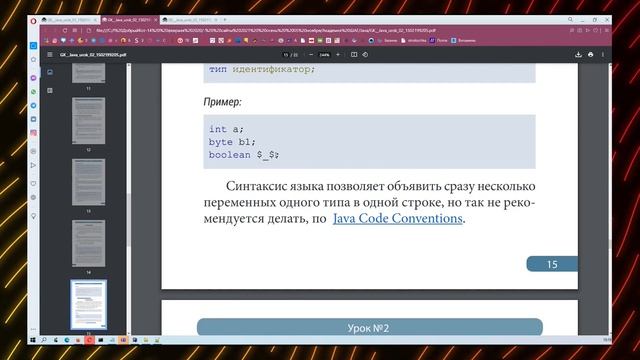Screen dimensions: 640x360
Task: Print the PDF document
Action: click(x=591, y=54)
